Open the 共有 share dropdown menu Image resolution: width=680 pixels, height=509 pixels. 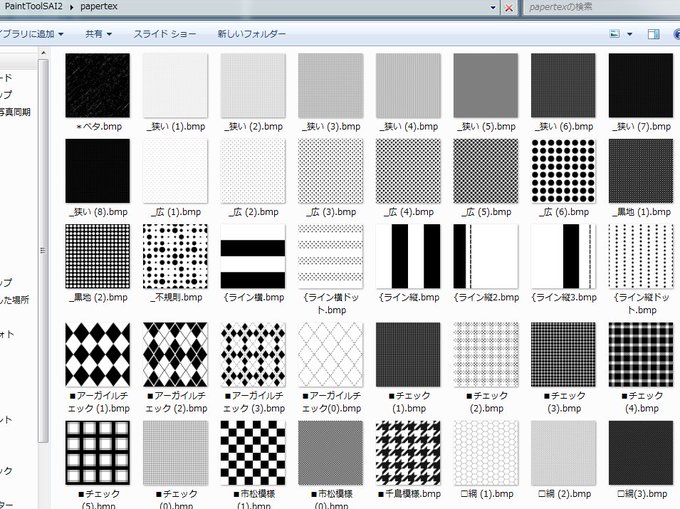[98, 34]
